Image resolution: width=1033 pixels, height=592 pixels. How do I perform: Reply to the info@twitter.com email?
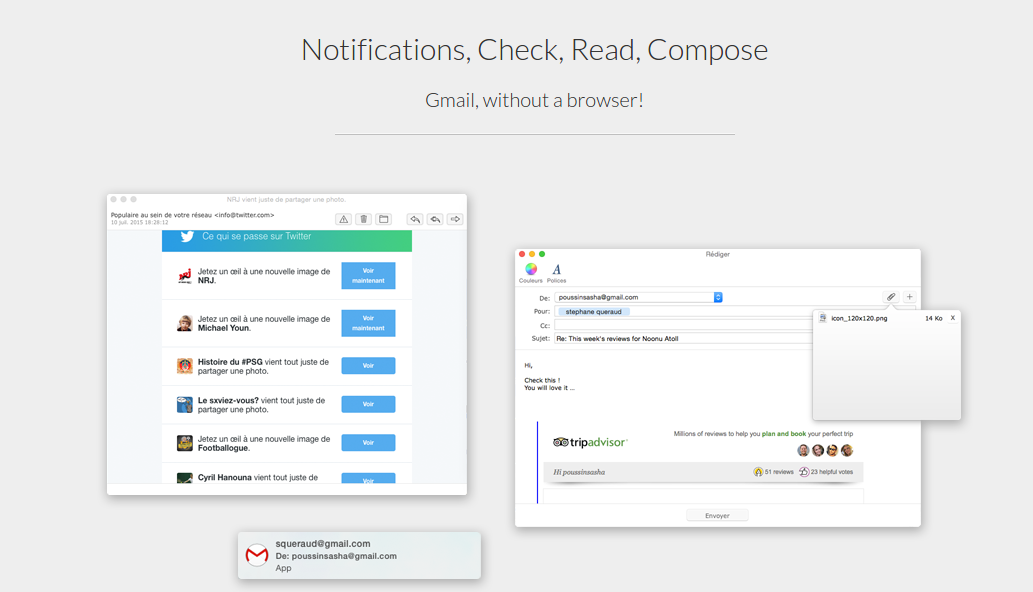pos(416,219)
